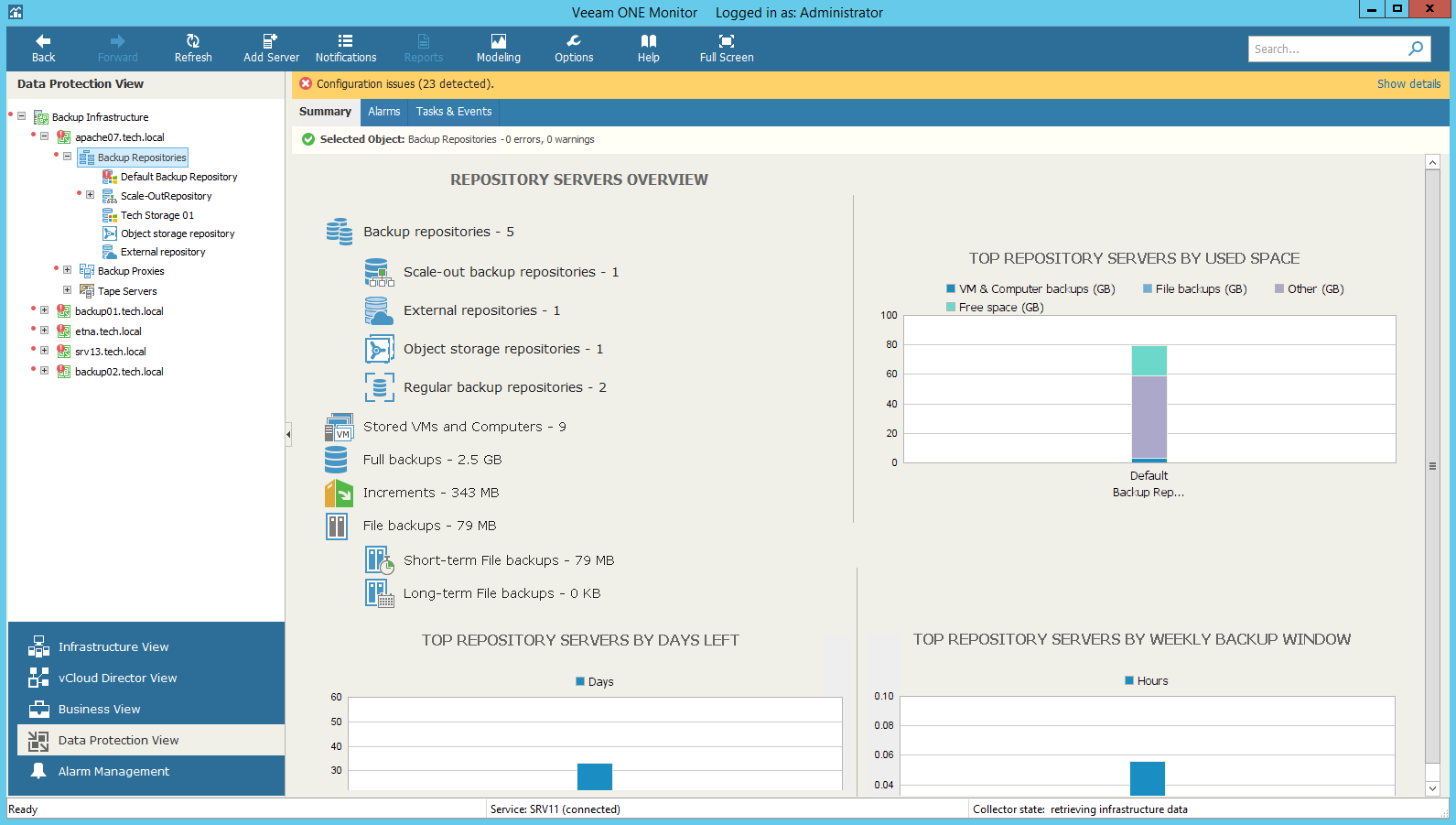Click the Default Backup Repository icon
1456x825 pixels.
click(110, 177)
